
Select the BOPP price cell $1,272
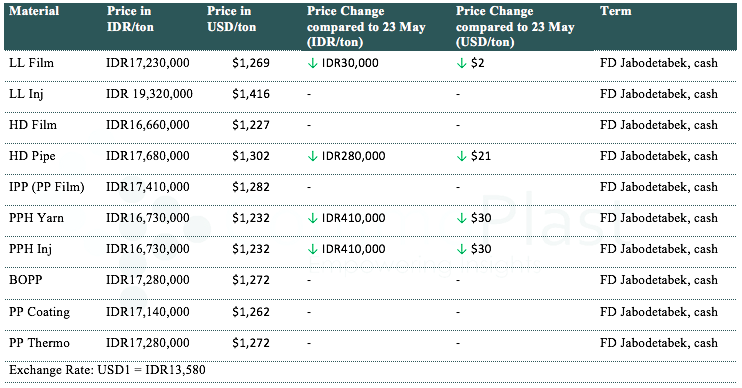tap(251, 280)
